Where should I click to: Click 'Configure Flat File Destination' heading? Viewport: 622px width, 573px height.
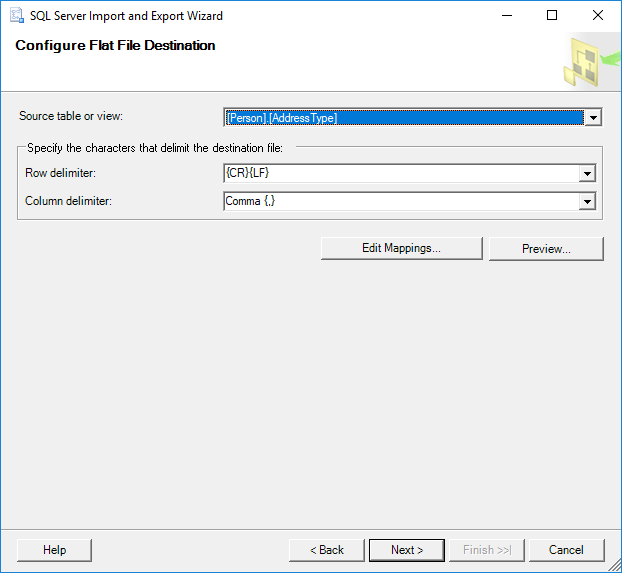coord(115,45)
